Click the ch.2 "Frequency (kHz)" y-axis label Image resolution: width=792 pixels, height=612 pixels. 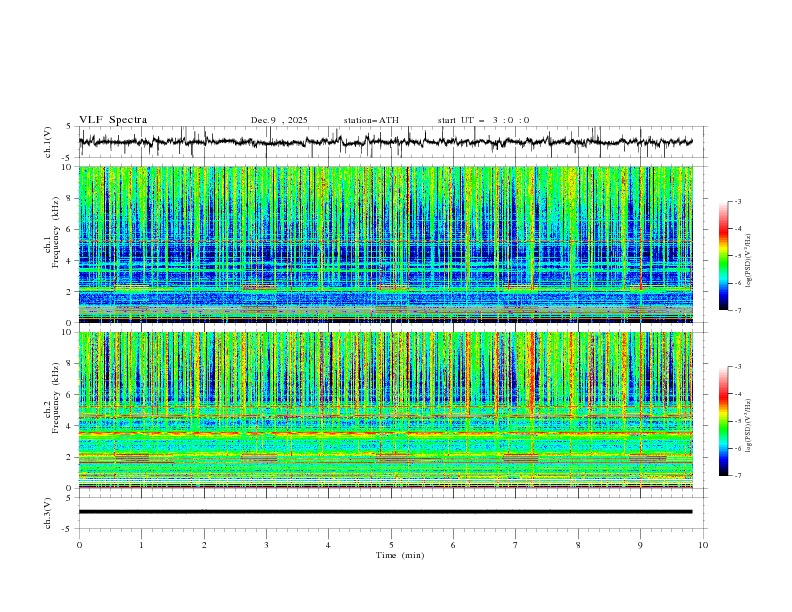tap(58, 397)
